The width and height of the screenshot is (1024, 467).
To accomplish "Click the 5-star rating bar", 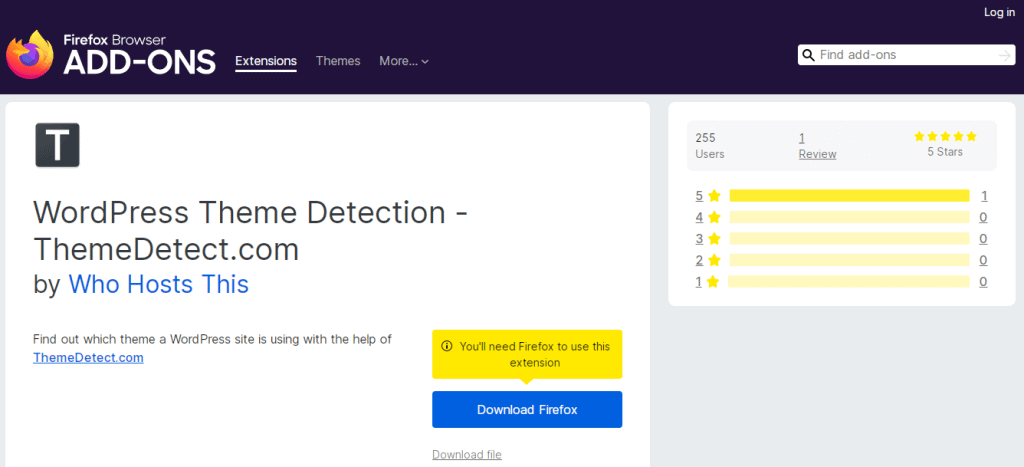I will [x=849, y=195].
